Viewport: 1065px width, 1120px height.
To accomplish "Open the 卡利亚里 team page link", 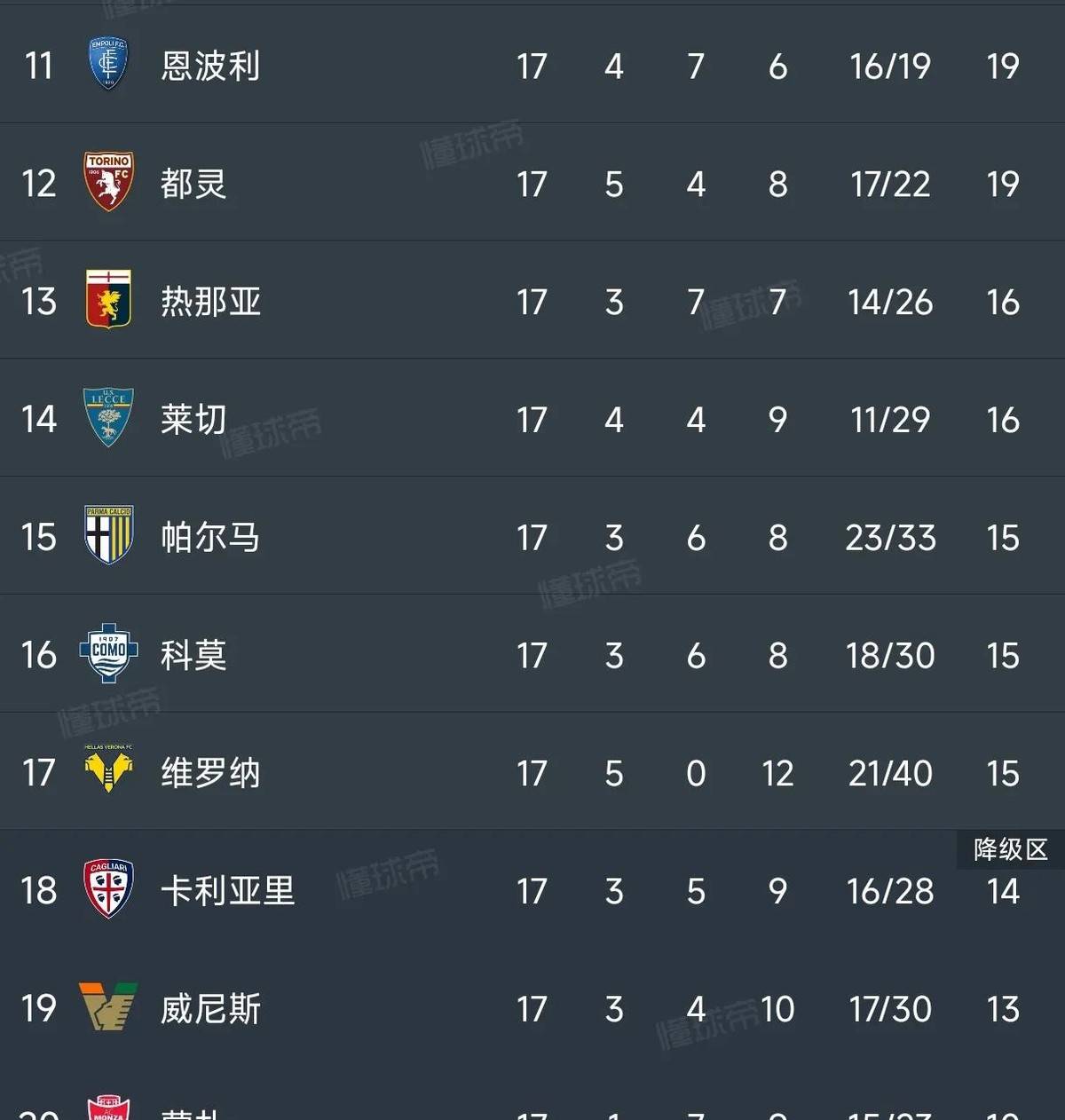I will click(x=226, y=891).
